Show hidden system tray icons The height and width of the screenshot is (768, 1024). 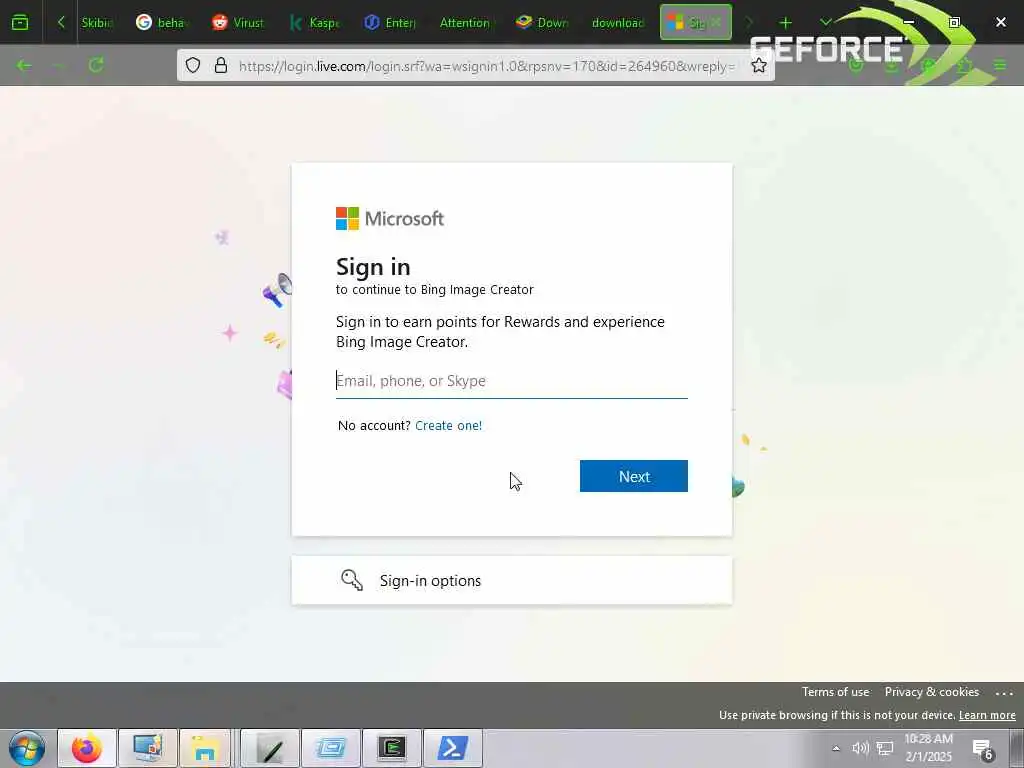[x=836, y=748]
